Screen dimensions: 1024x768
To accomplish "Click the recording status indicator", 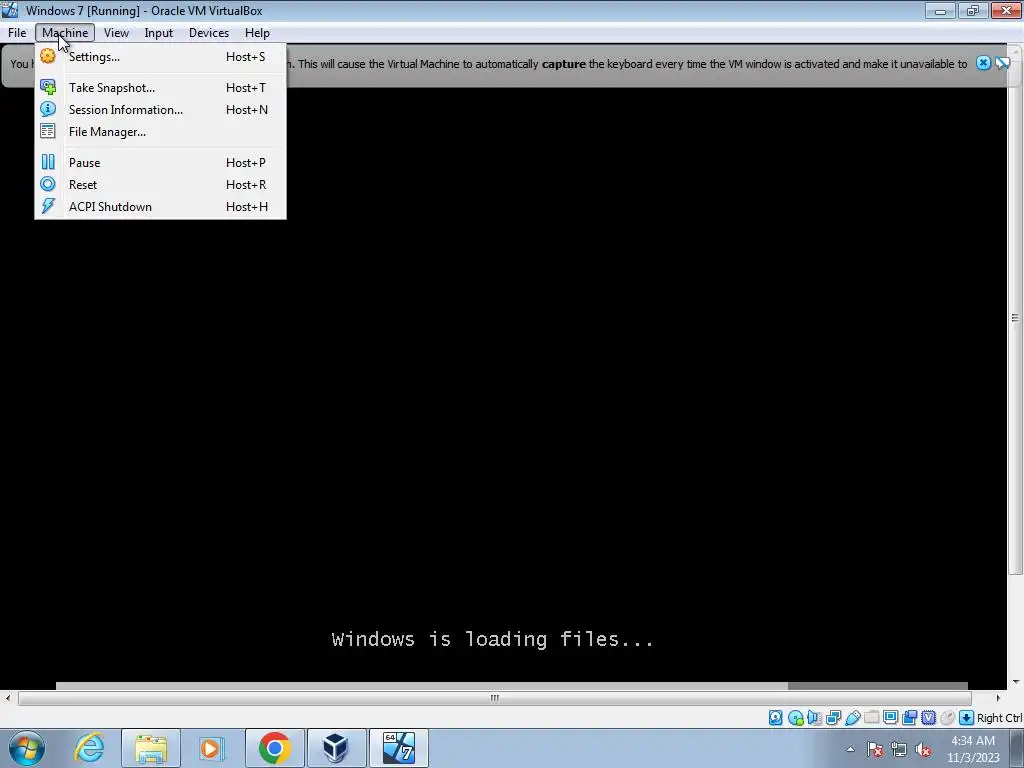I will pos(909,718).
